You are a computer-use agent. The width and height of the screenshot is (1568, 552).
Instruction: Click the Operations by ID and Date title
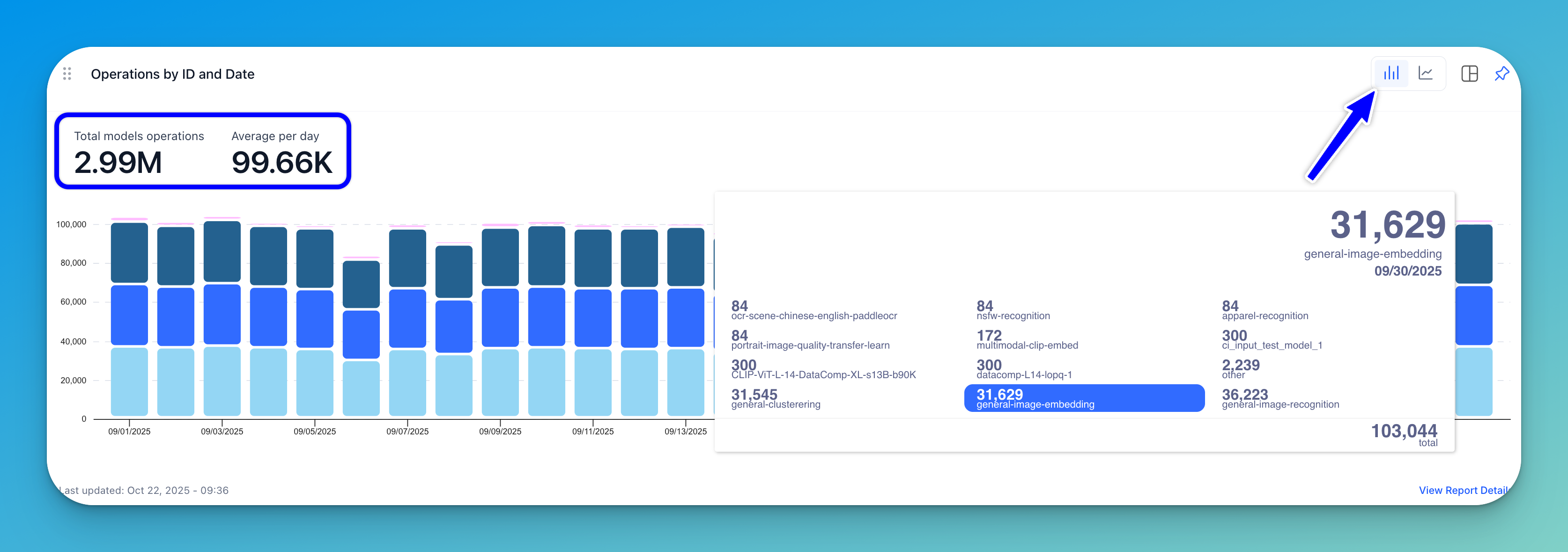click(x=172, y=75)
